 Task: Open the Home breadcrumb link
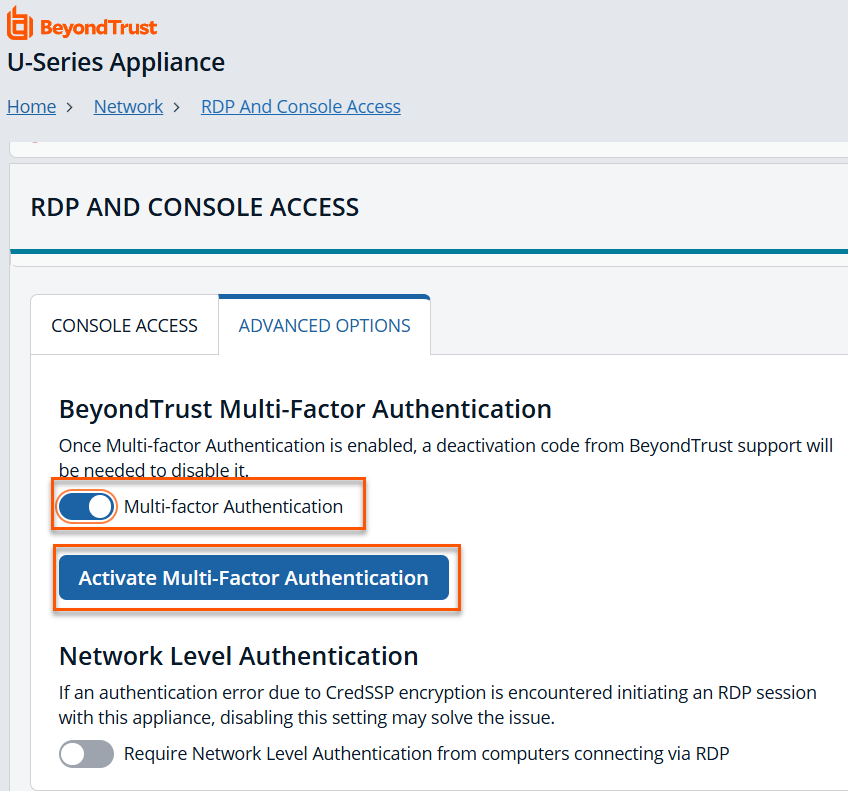(x=31, y=107)
